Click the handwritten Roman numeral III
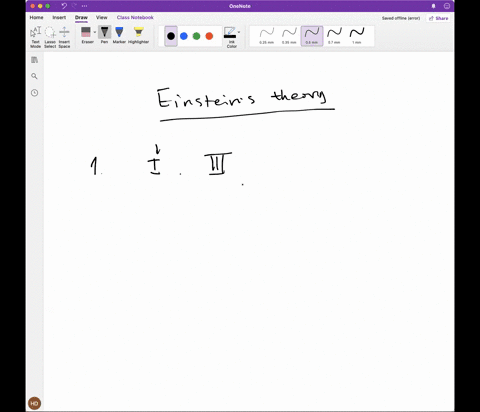This screenshot has height=412, width=480. pos(218,163)
